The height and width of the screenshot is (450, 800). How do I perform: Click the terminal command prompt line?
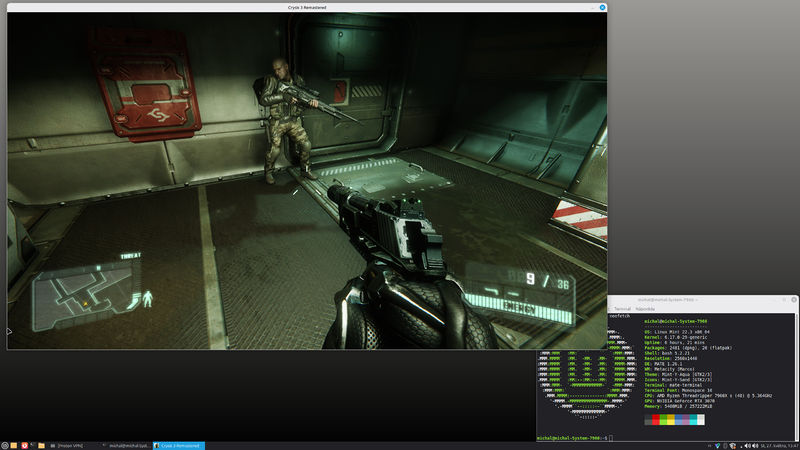click(574, 438)
